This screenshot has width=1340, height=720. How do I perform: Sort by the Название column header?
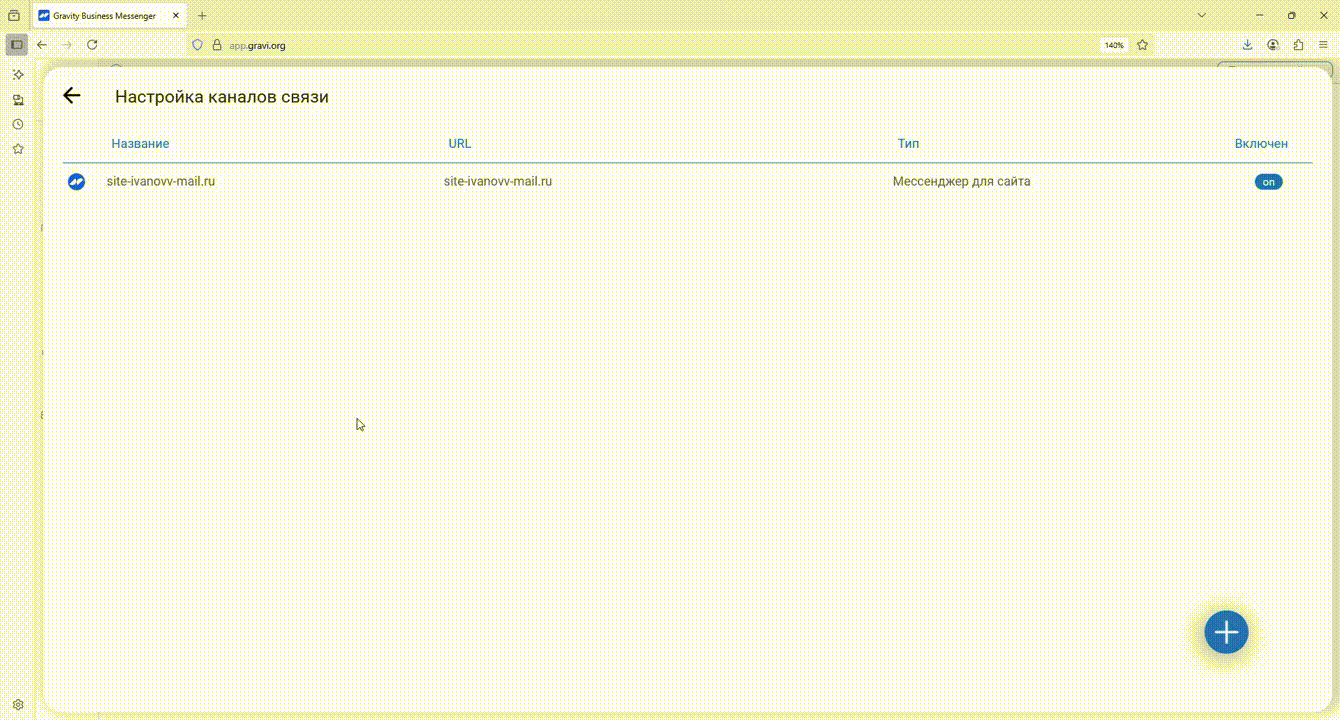[140, 144]
